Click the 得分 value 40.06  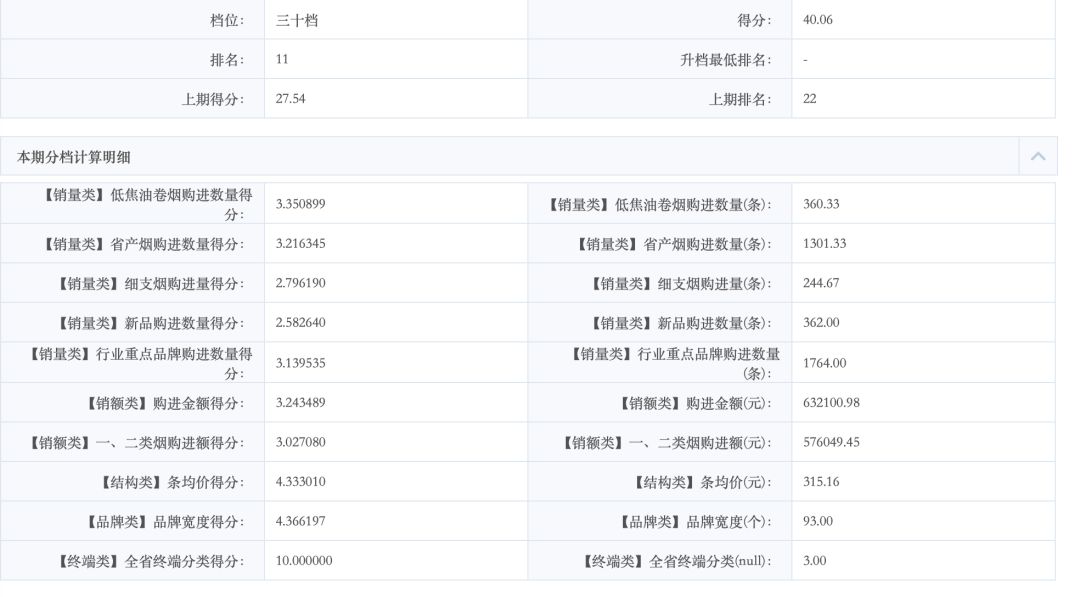pos(818,20)
